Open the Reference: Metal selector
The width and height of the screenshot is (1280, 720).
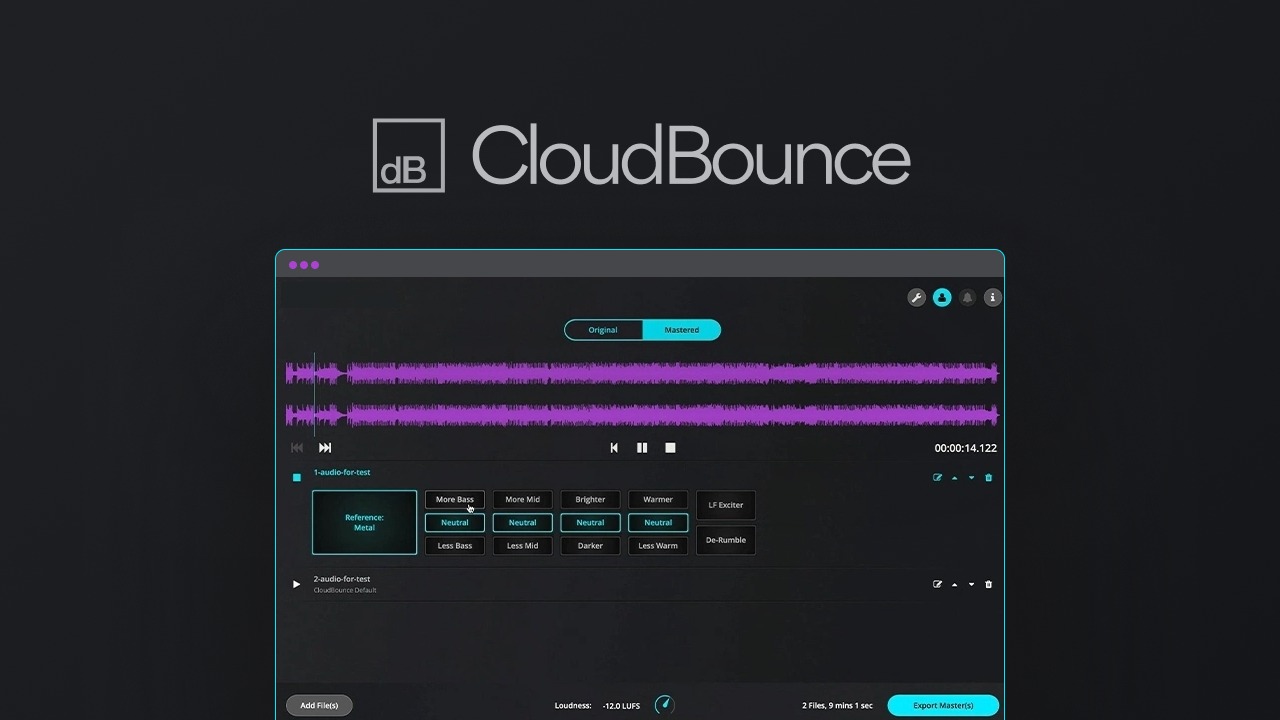tap(364, 522)
